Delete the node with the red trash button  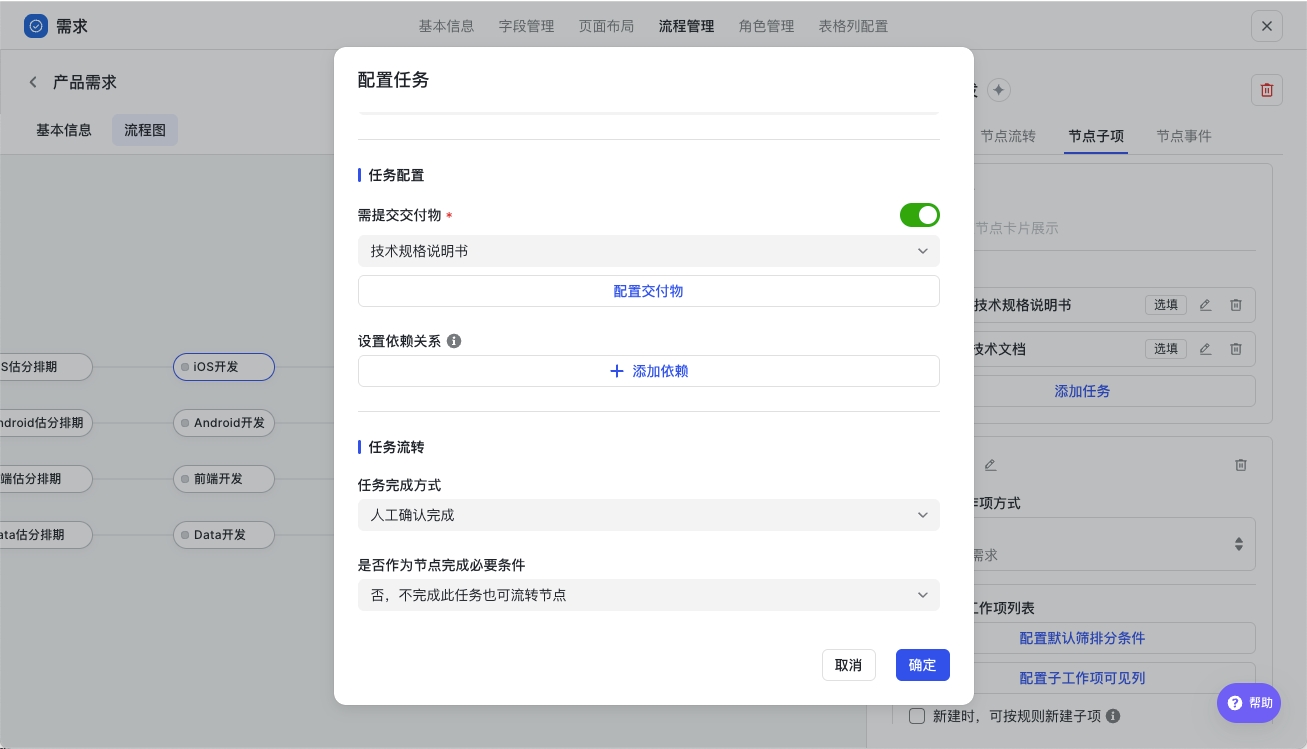coord(1267,90)
